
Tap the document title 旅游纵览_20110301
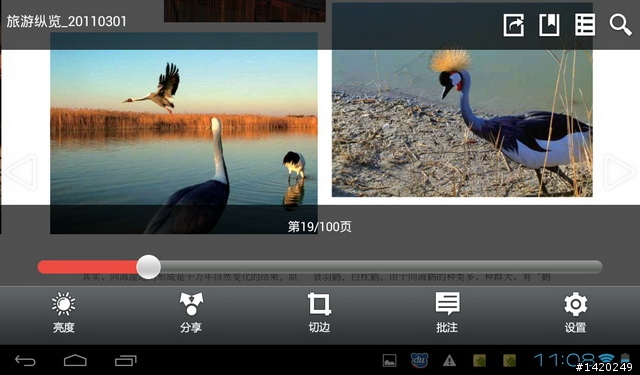(67, 21)
